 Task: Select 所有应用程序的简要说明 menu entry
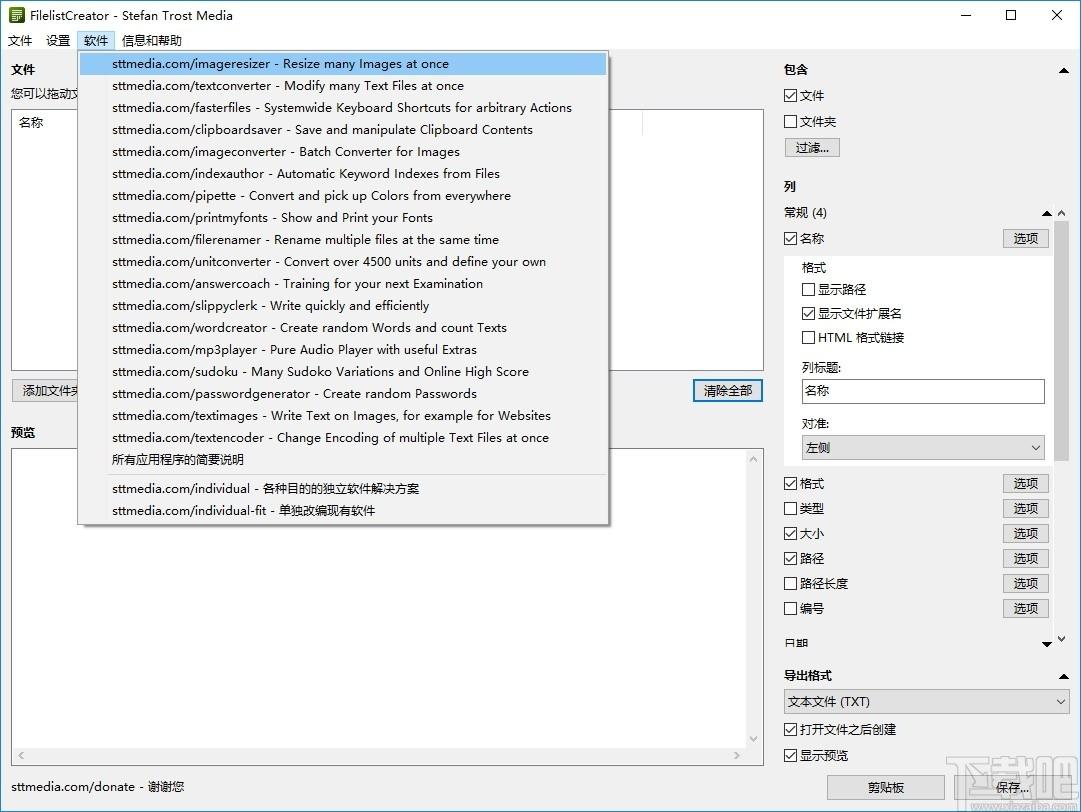pos(343,460)
